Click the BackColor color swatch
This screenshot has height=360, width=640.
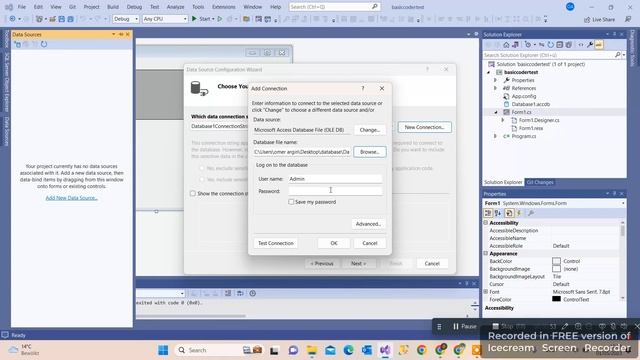click(x=556, y=261)
